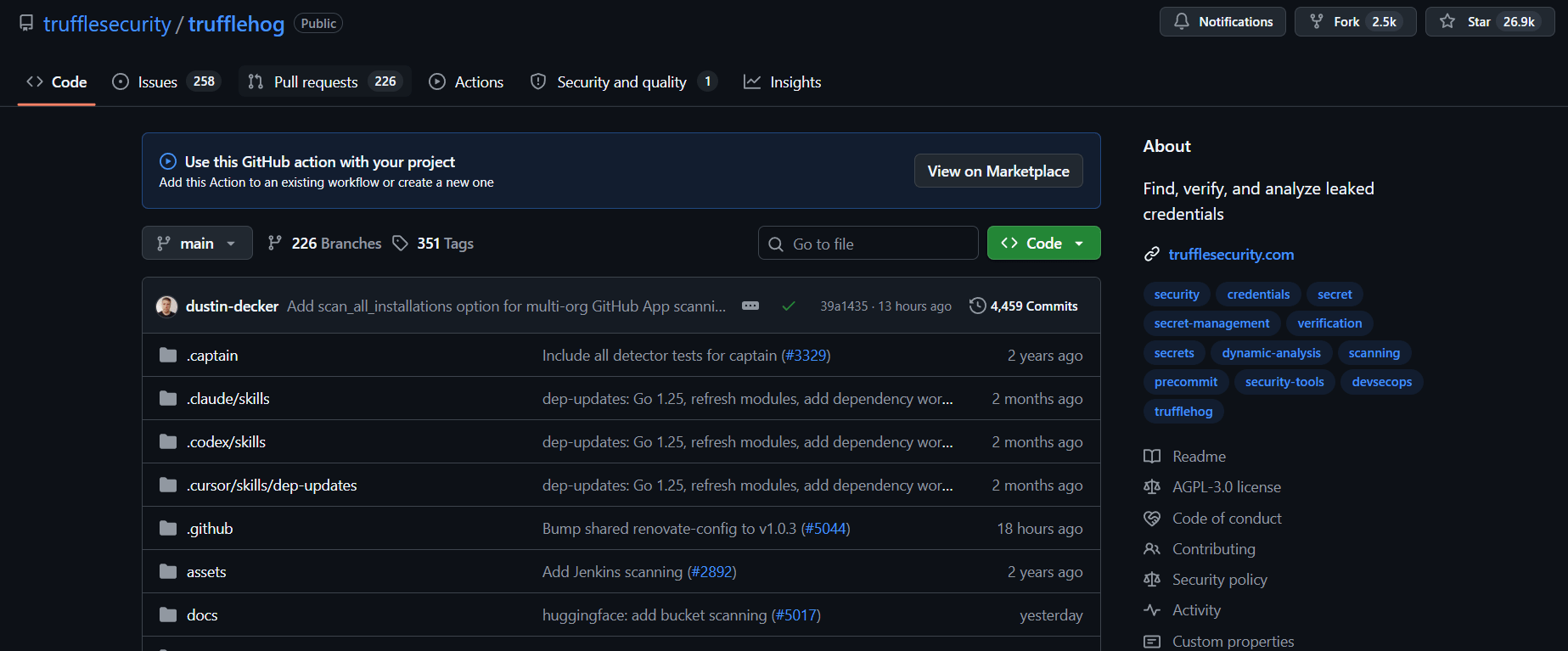Open pull request #5017 link
Viewport: 1568px width, 651px height.
point(795,615)
